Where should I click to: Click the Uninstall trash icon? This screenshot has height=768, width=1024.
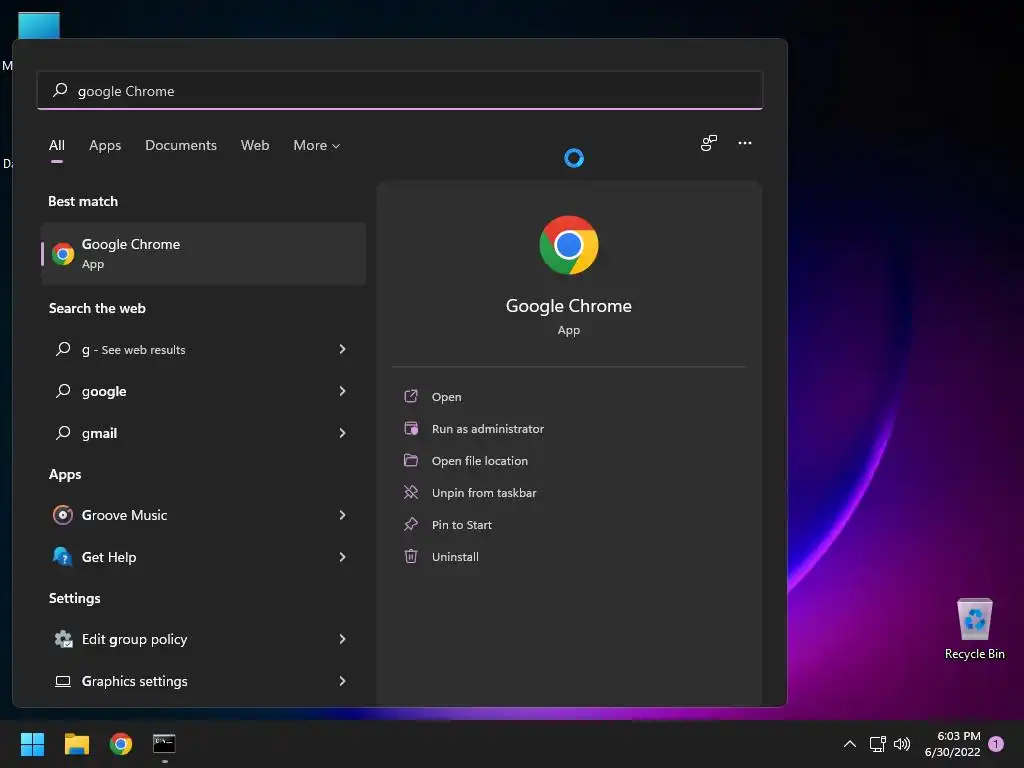pos(411,556)
